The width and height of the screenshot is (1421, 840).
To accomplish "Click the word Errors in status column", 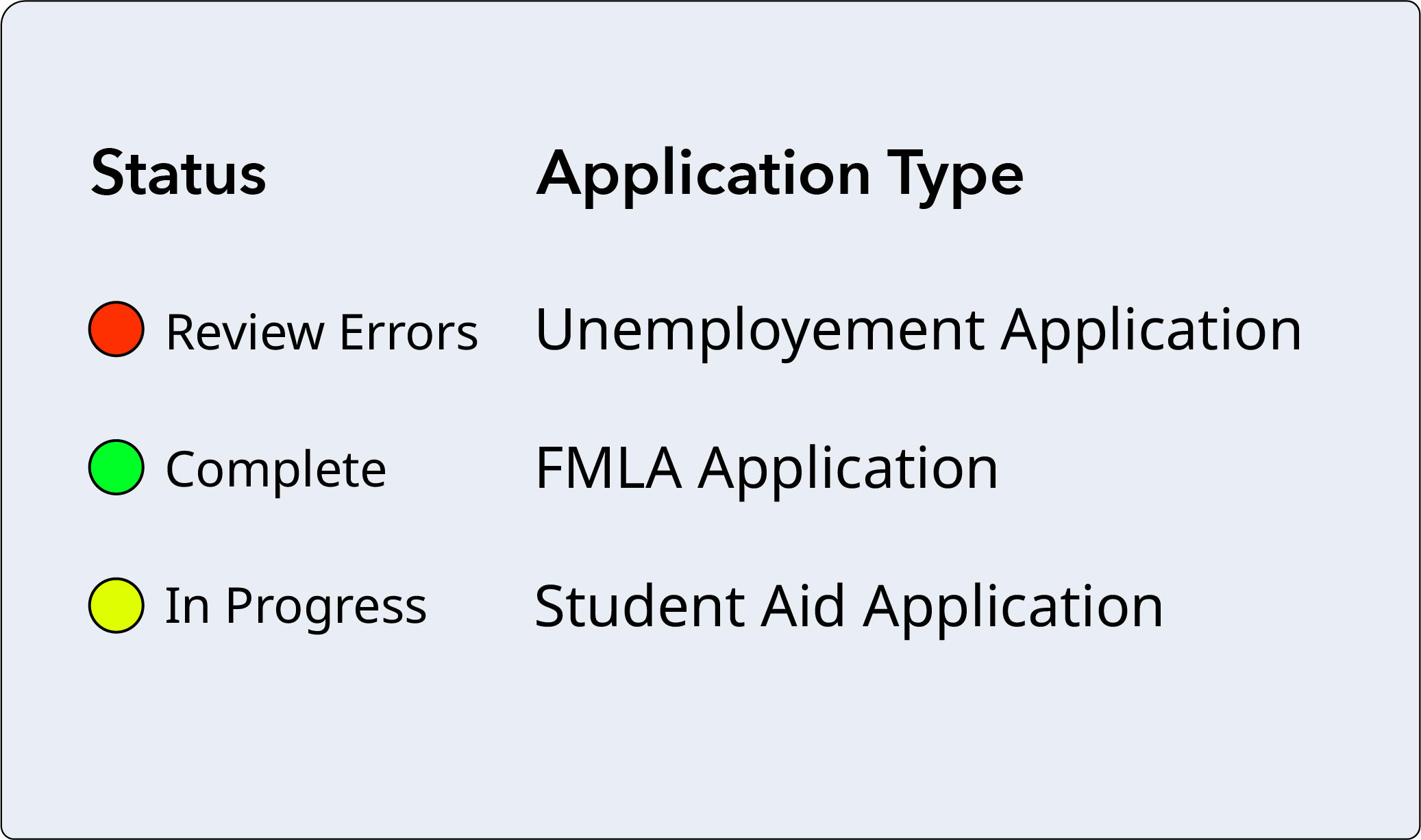I will (408, 333).
